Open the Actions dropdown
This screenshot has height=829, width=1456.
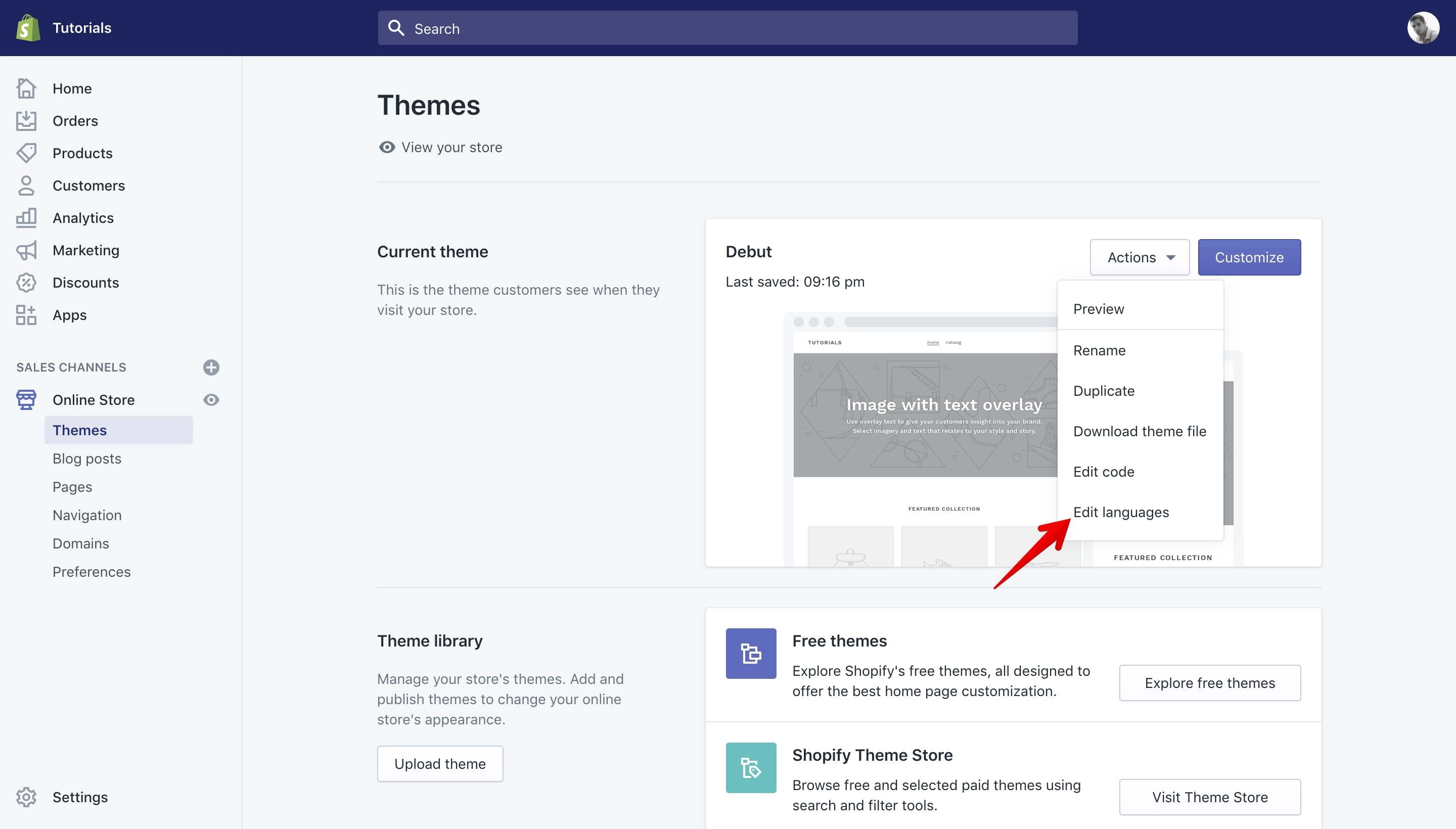point(1140,257)
